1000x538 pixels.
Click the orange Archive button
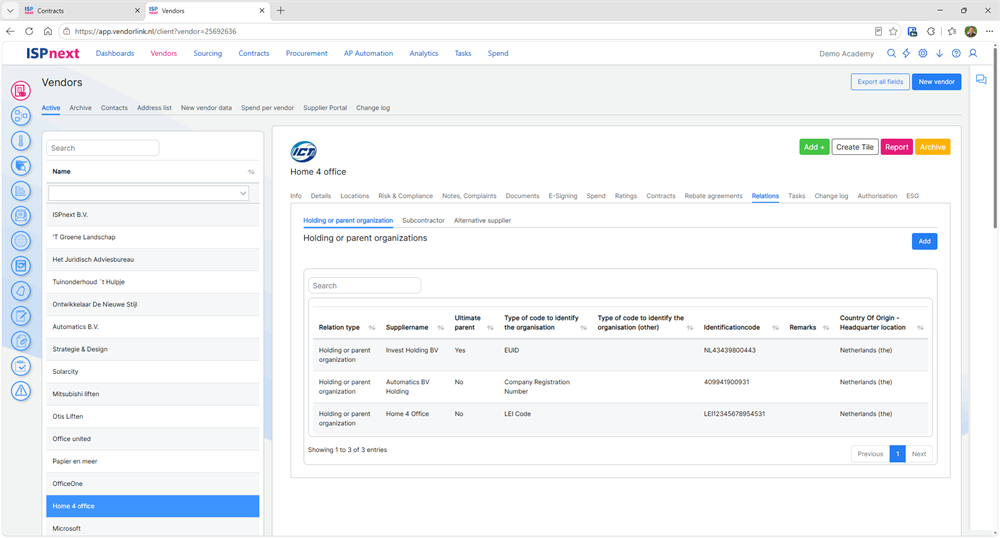(932, 147)
